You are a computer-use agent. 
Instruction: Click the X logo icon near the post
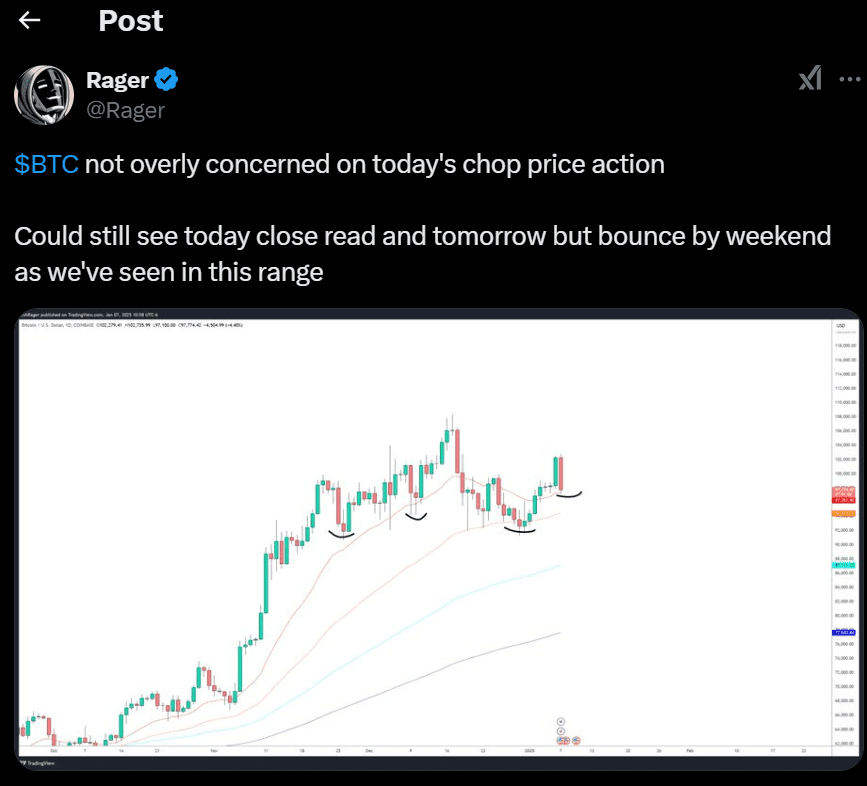(810, 77)
